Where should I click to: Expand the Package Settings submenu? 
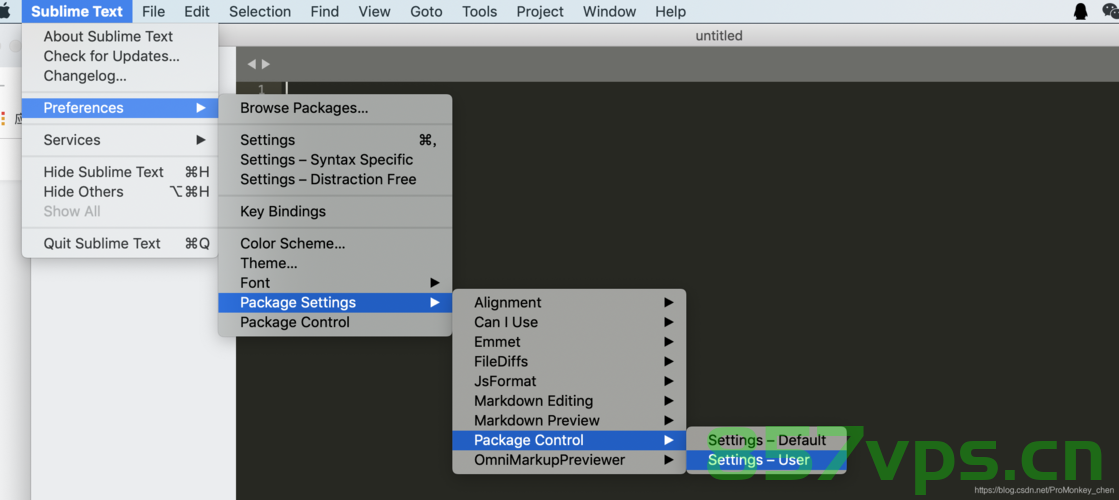(335, 302)
